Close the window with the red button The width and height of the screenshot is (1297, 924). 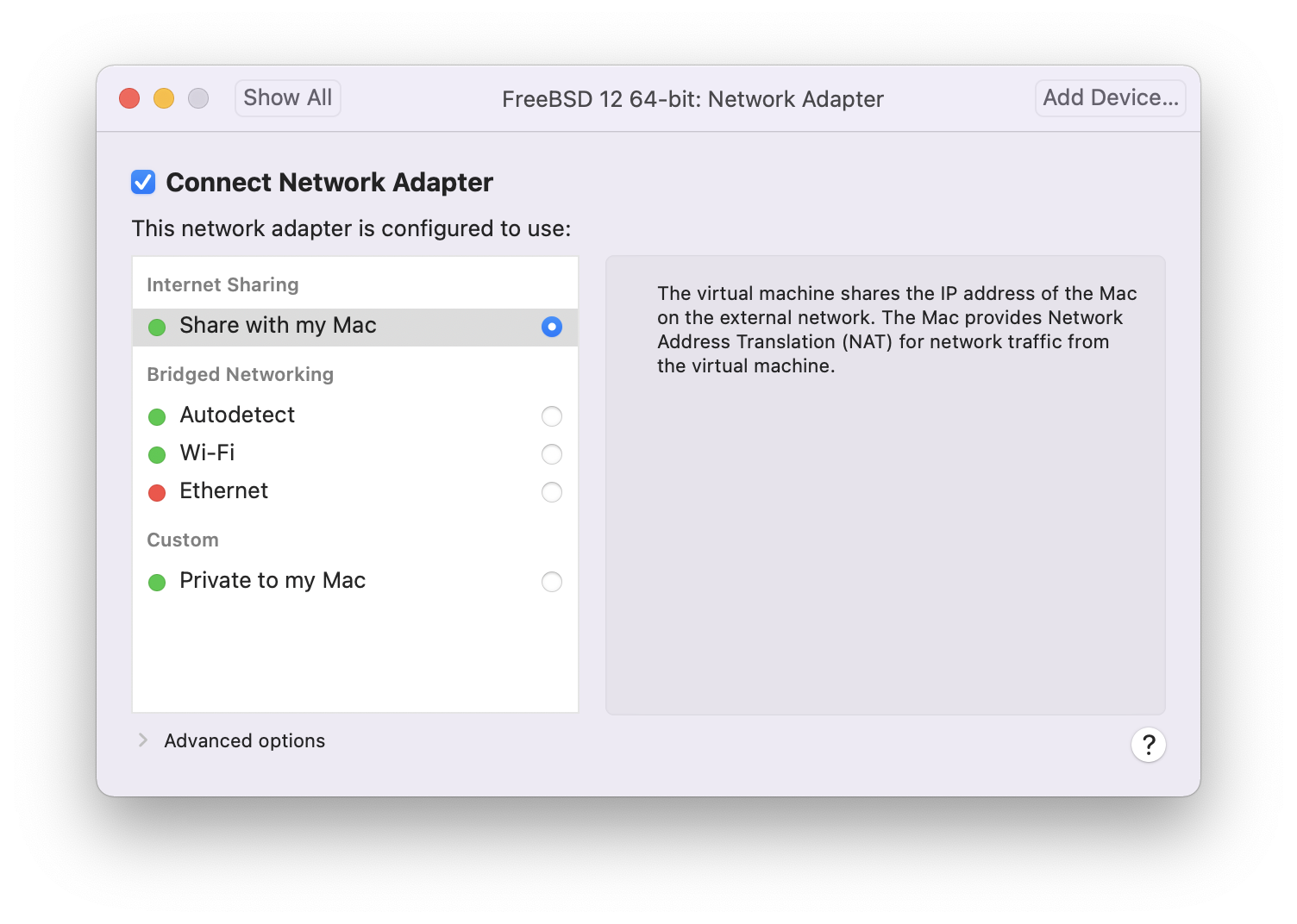[129, 98]
